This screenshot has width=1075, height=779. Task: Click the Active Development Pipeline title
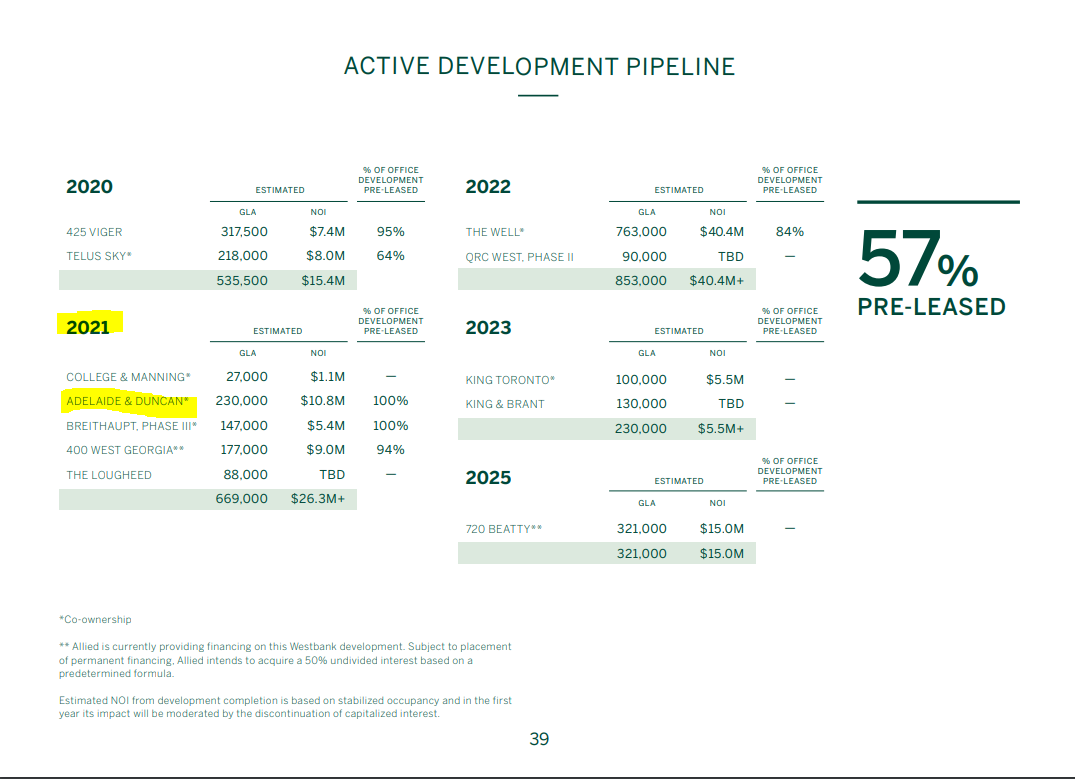click(x=539, y=67)
